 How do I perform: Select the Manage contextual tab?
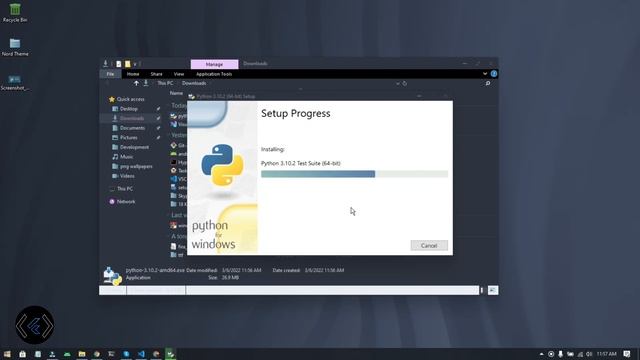[x=214, y=64]
